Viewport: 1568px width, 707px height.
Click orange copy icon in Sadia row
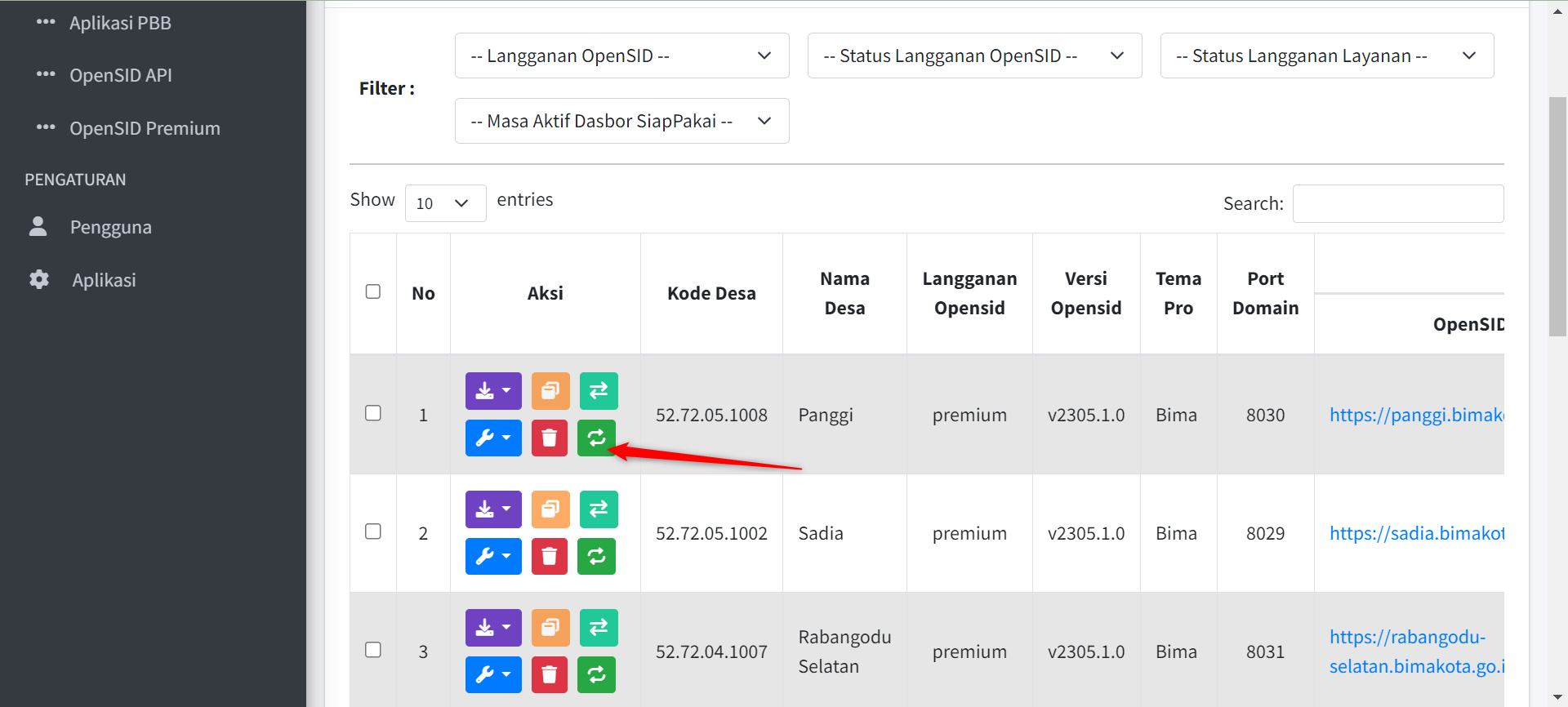pos(550,509)
